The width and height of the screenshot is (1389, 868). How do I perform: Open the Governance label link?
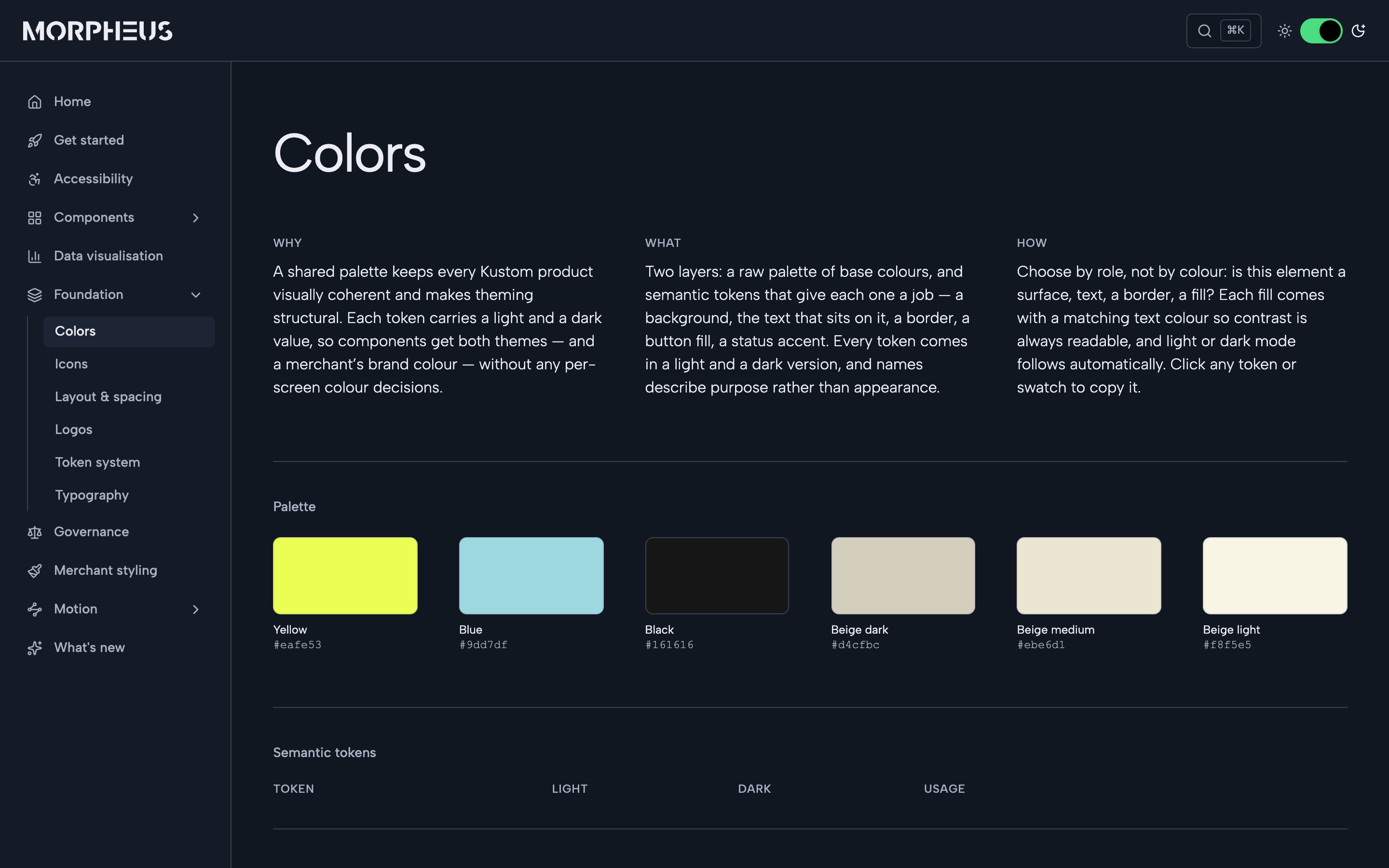pyautogui.click(x=91, y=531)
